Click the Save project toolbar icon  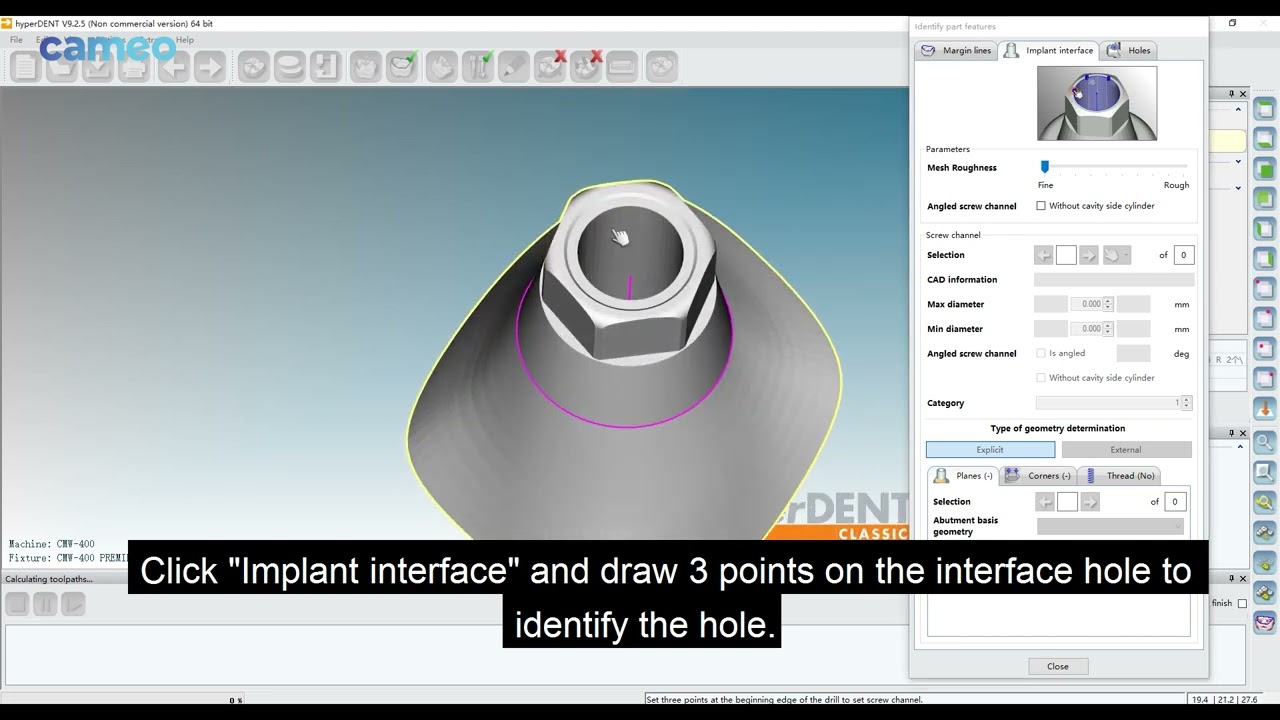(97, 67)
